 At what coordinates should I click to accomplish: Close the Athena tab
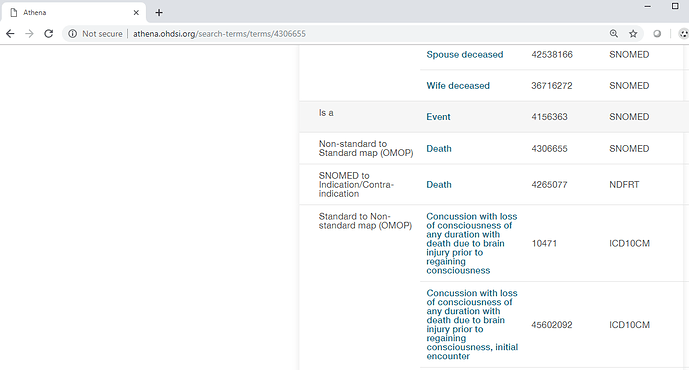coord(136,12)
